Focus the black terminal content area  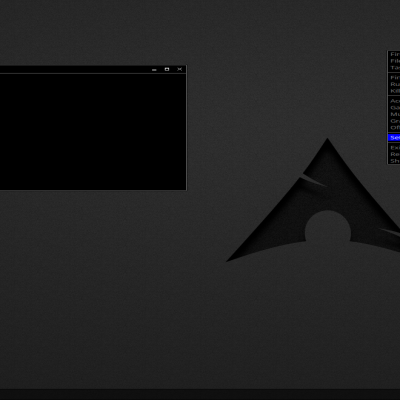(93, 132)
